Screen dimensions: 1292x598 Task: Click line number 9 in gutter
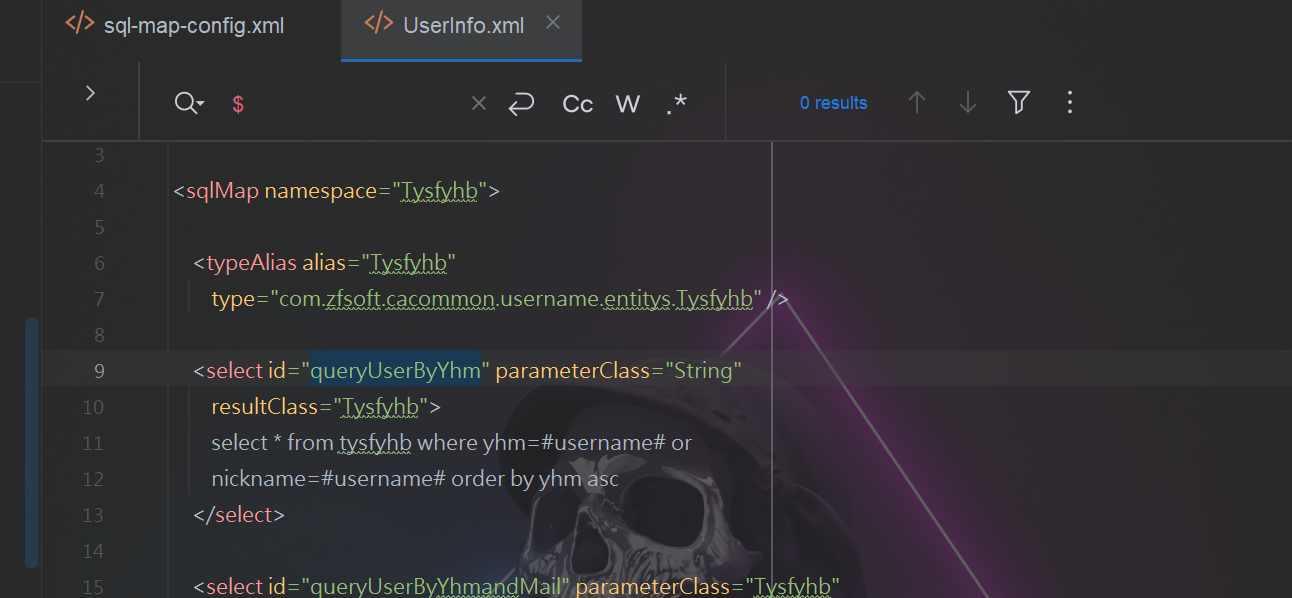pos(98,371)
